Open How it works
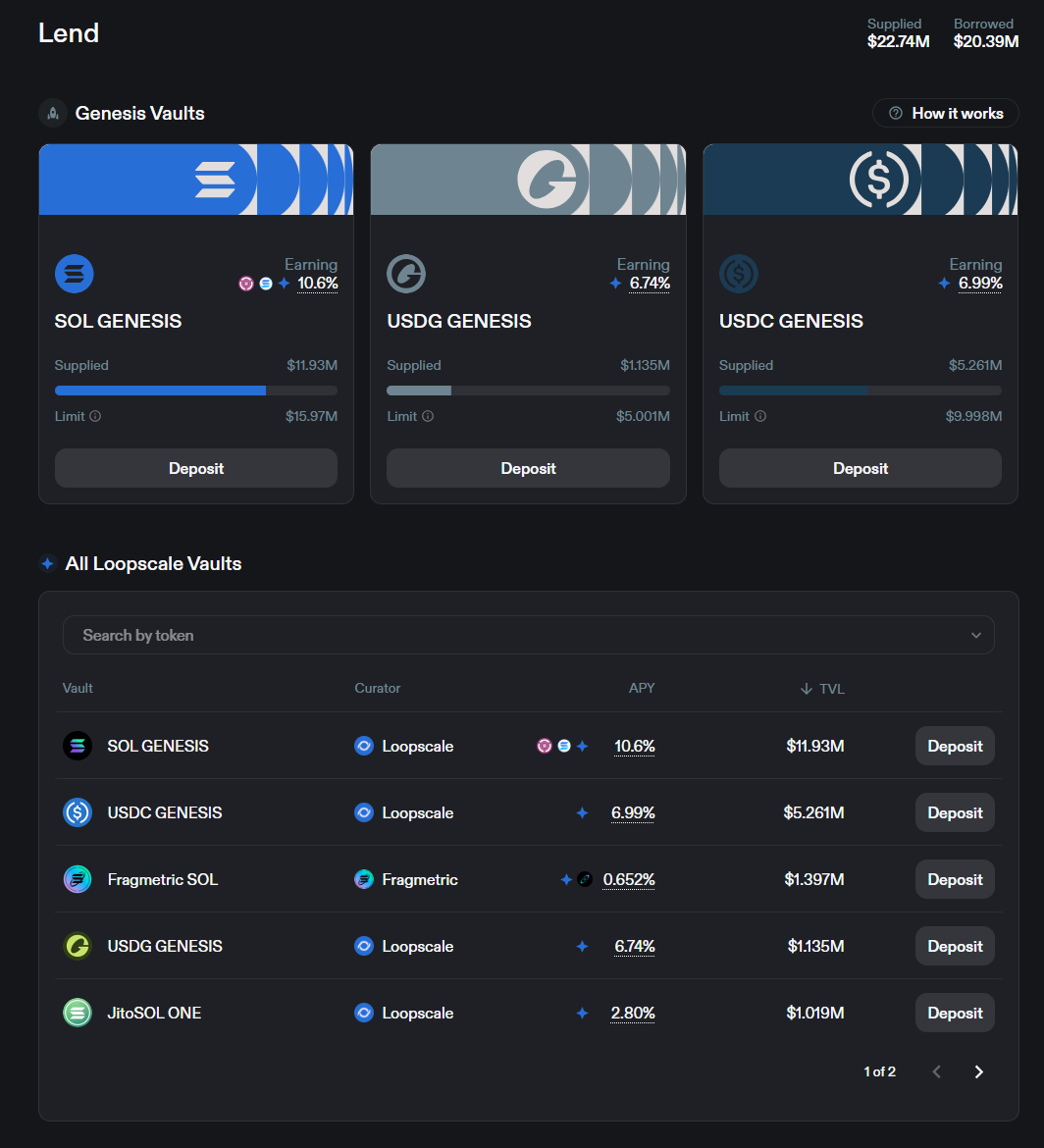Screen dimensions: 1044x1148 click(x=945, y=114)
